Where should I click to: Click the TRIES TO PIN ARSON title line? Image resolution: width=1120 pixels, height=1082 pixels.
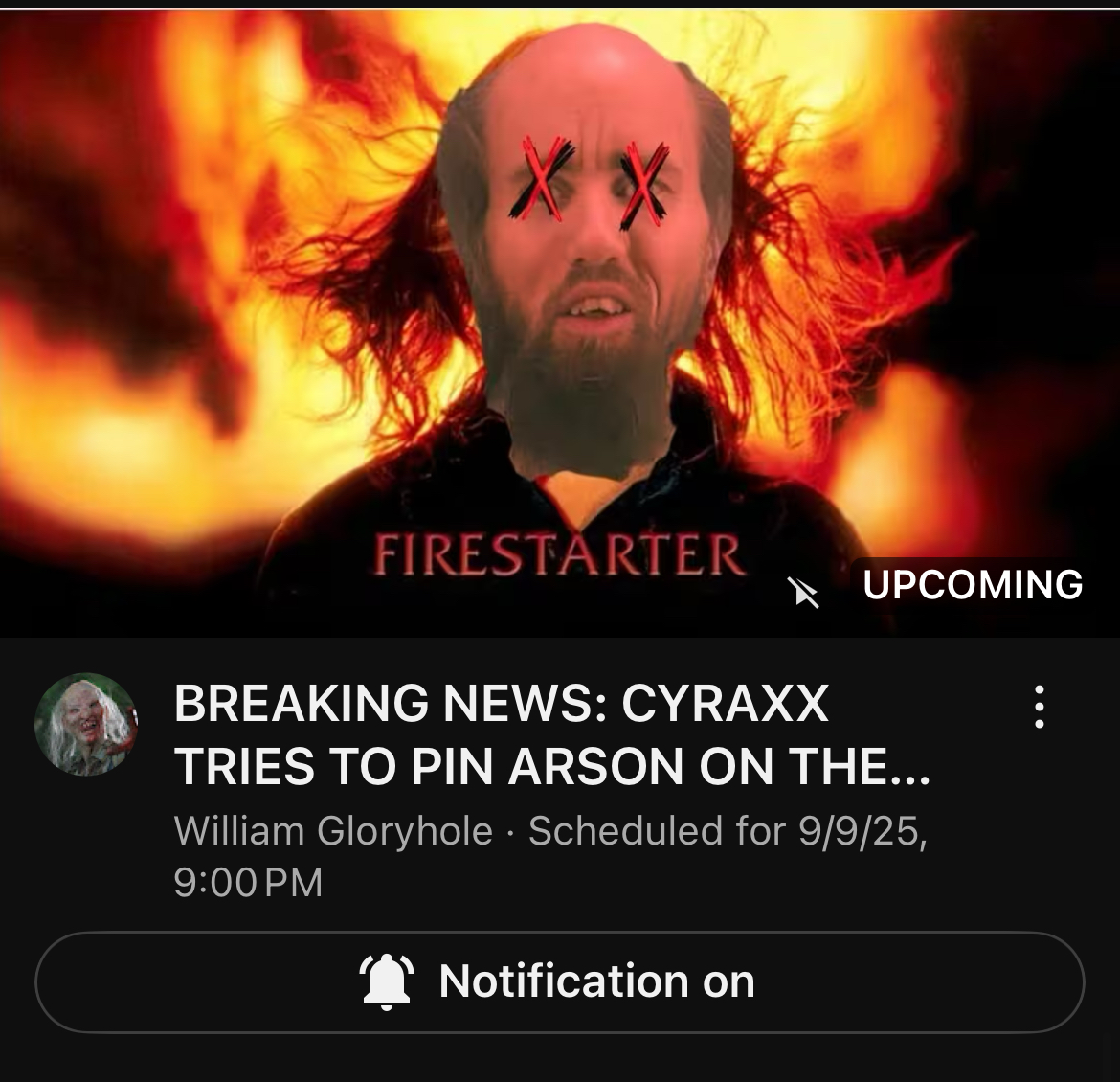tap(551, 766)
